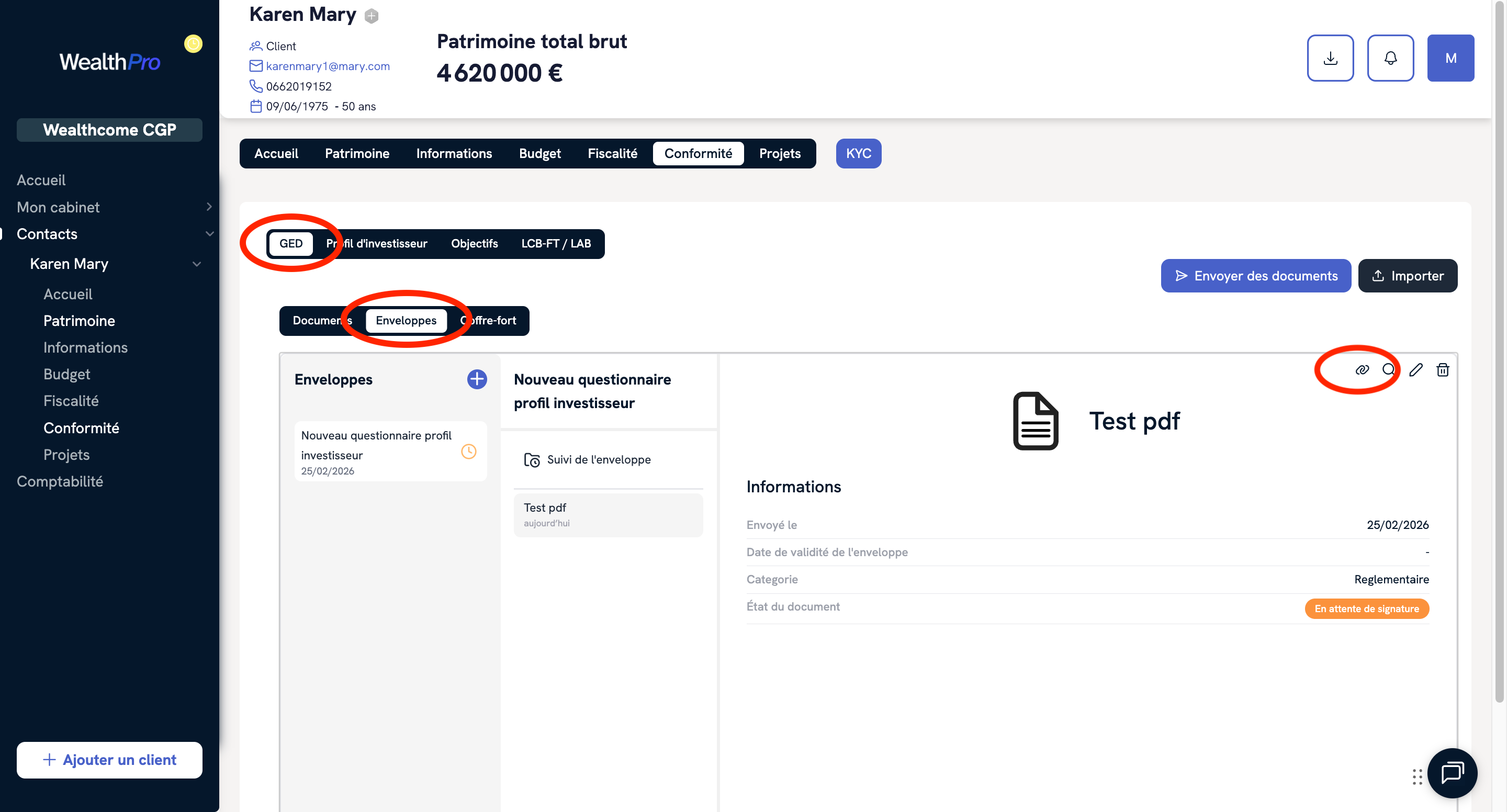
Task: Click the Importer button
Action: (1407, 276)
